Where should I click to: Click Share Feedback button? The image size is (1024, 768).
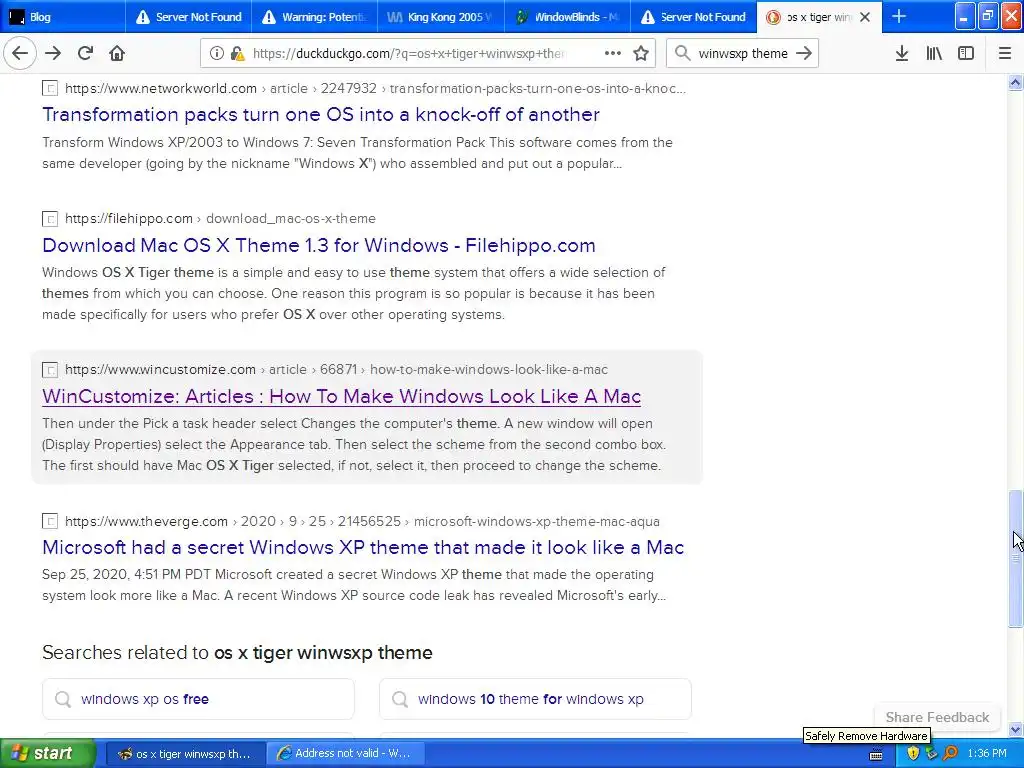[x=937, y=717]
